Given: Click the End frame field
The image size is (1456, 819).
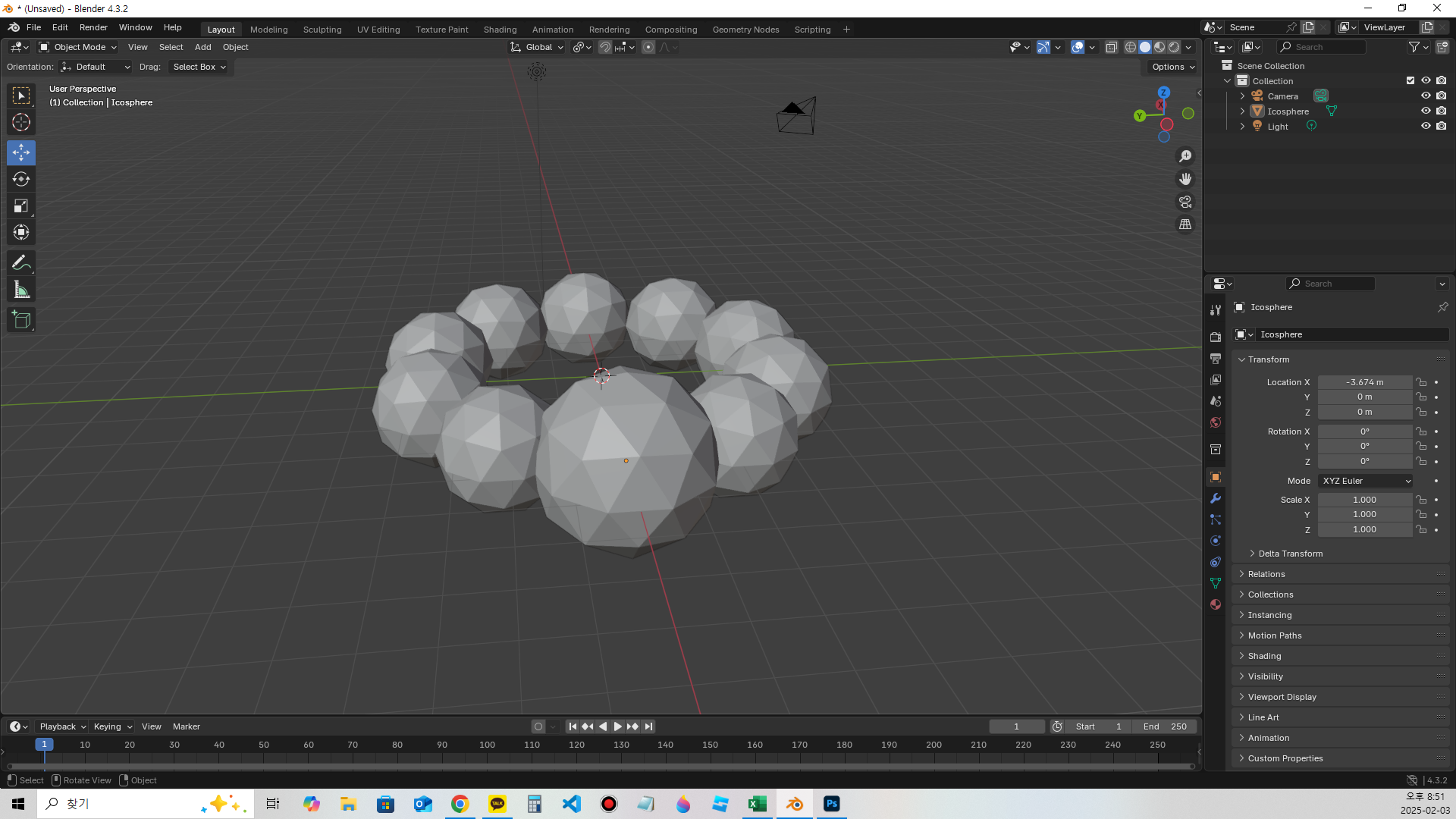Looking at the screenshot, I should 1165,726.
